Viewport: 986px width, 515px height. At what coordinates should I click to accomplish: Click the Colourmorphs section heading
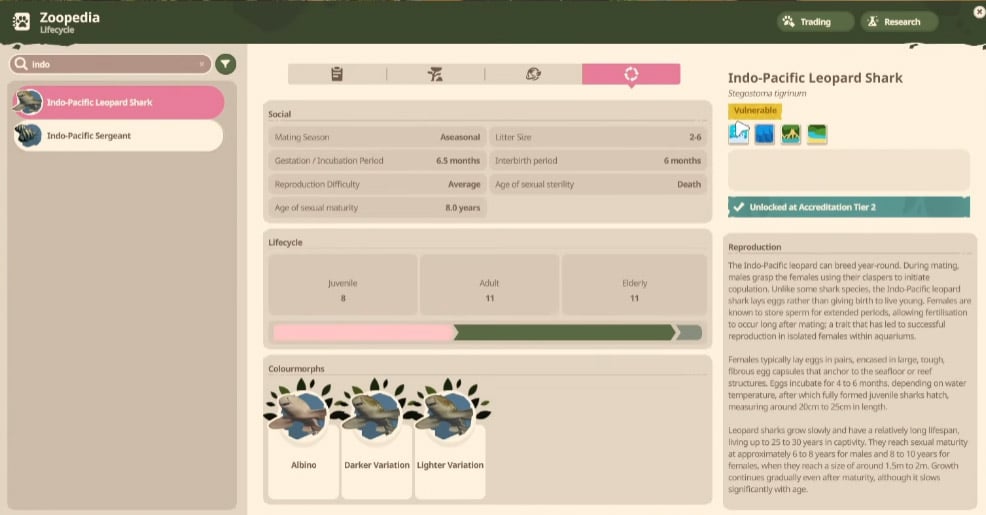296,368
